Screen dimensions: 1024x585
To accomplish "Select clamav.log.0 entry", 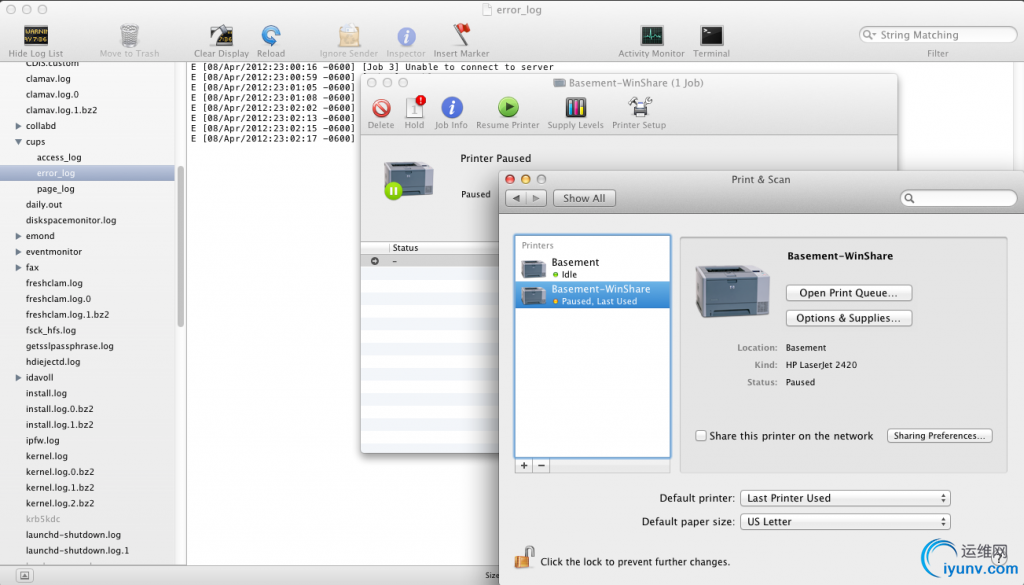I will (x=52, y=94).
